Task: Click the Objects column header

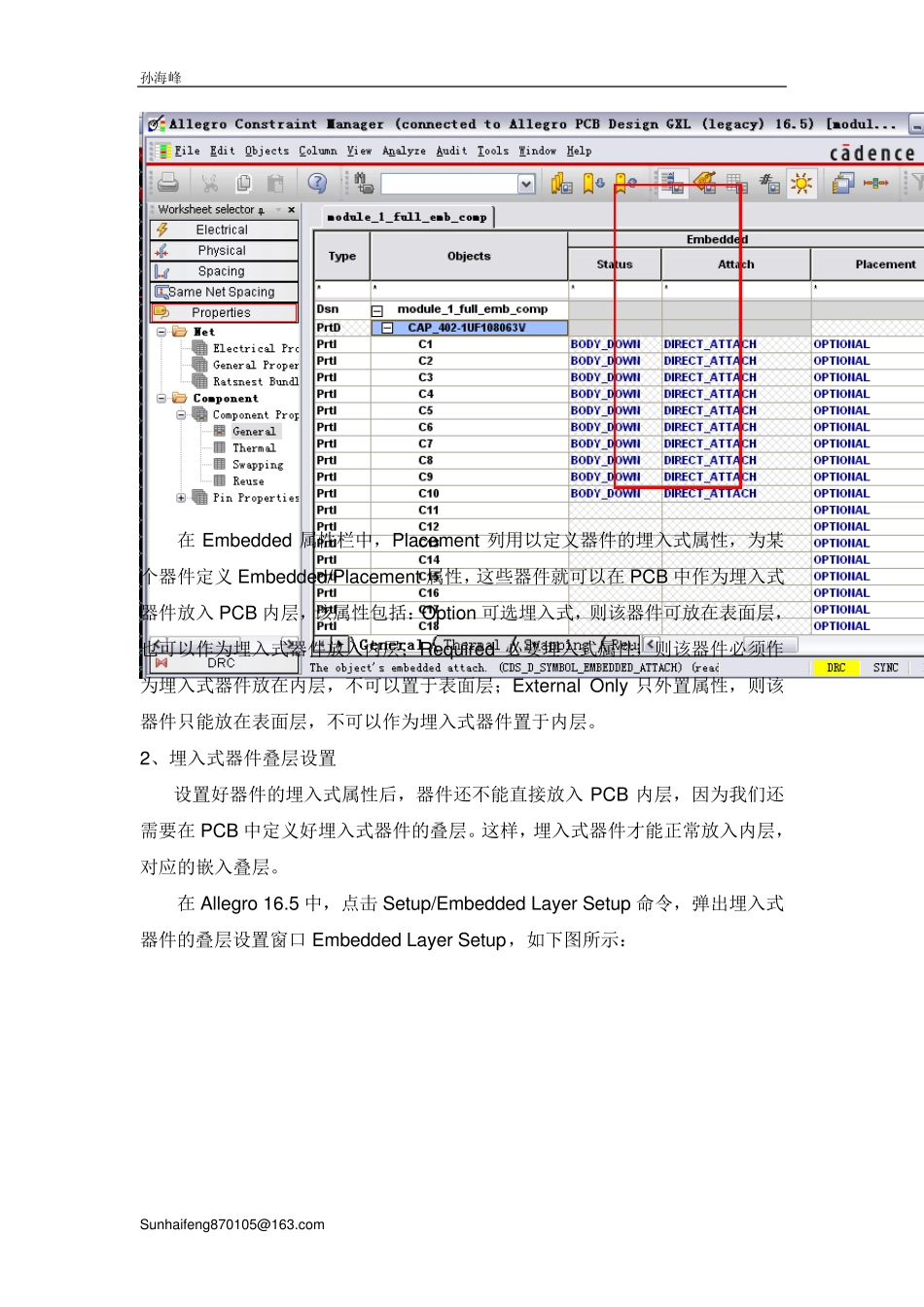Action: click(x=469, y=257)
